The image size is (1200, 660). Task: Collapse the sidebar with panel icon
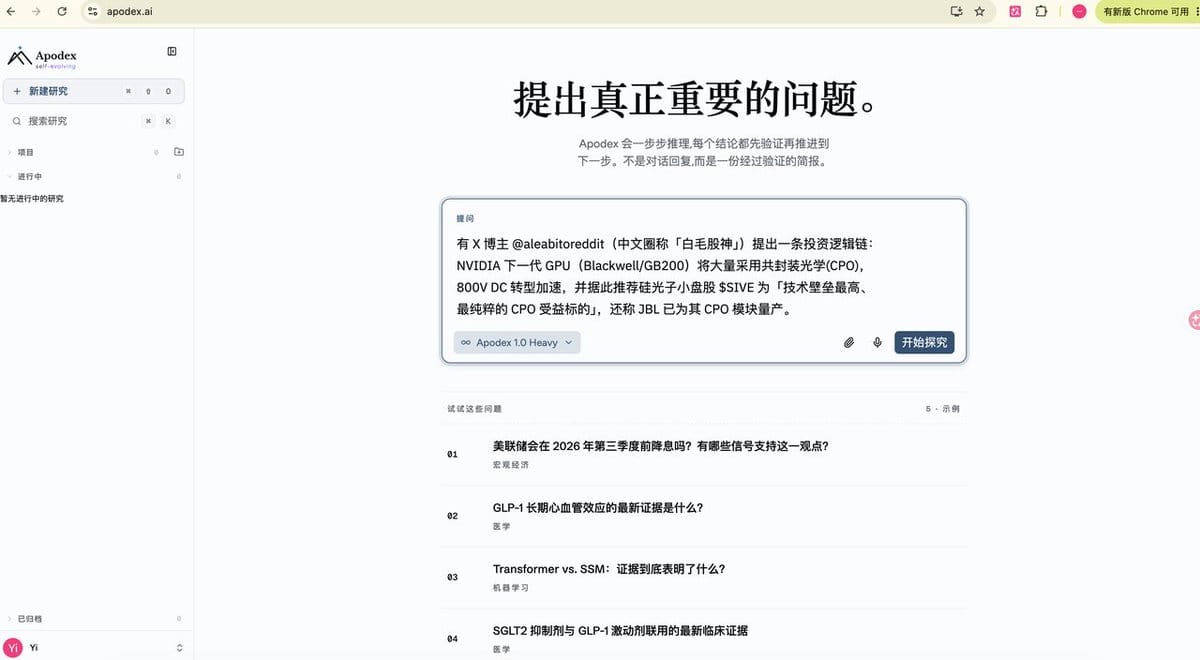pos(172,51)
